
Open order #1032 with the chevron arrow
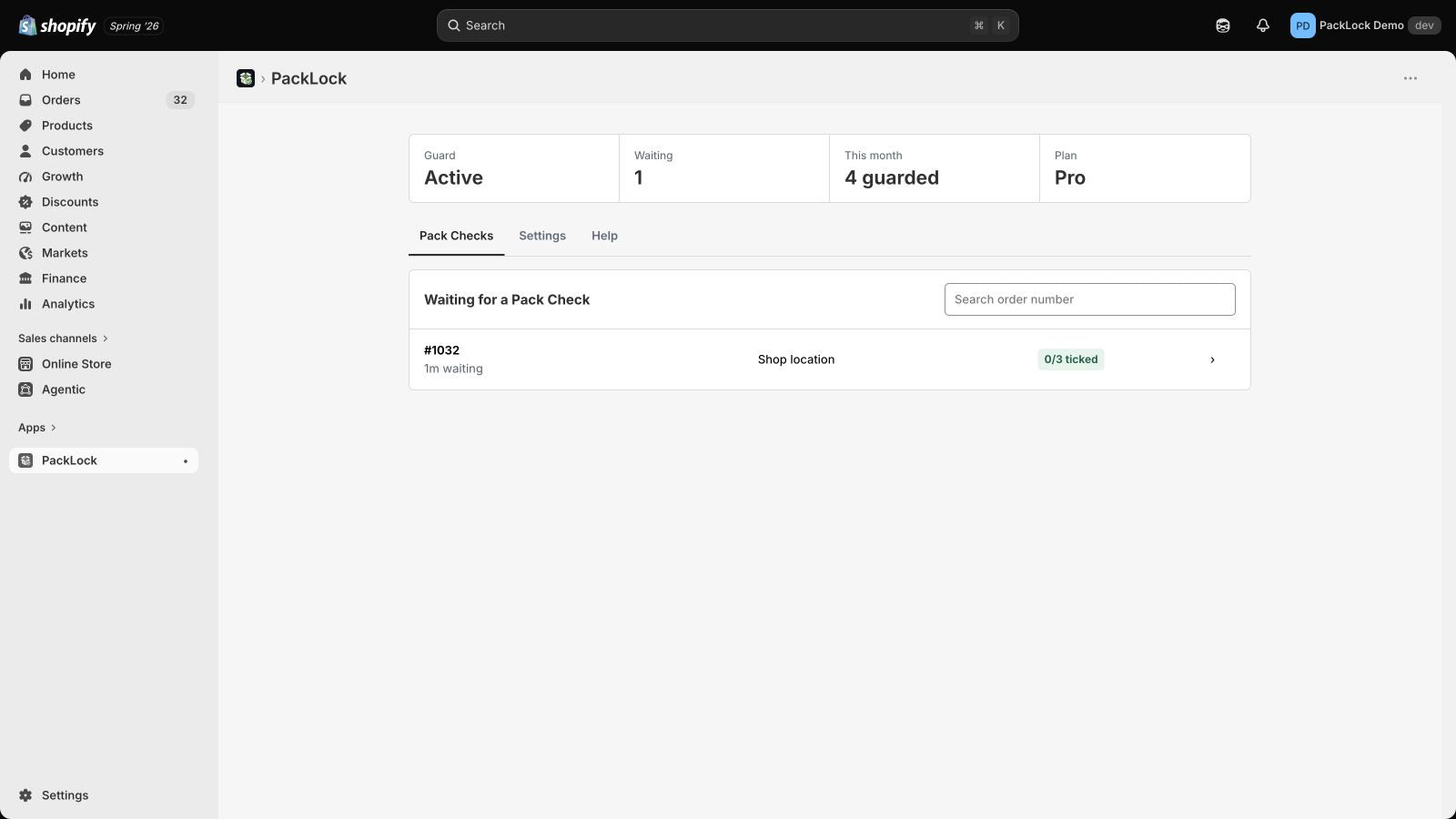(1212, 359)
